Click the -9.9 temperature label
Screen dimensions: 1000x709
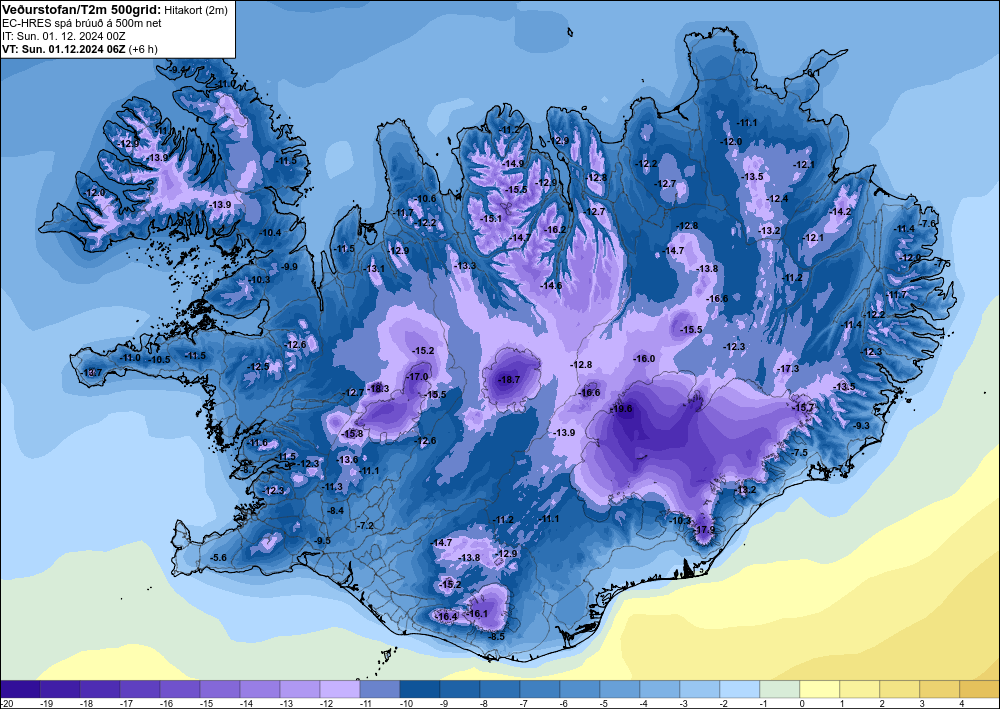tap(290, 267)
